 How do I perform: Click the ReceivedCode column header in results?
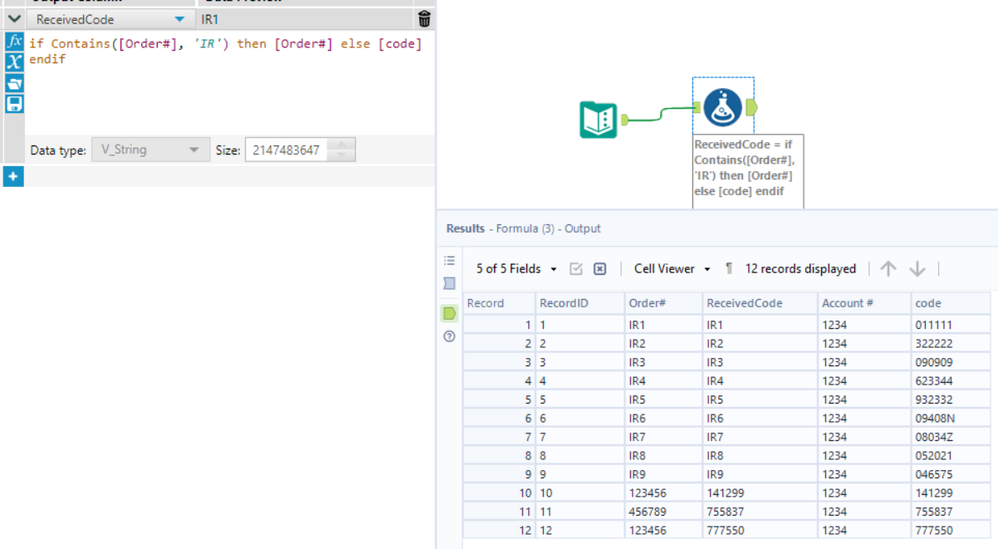[745, 303]
